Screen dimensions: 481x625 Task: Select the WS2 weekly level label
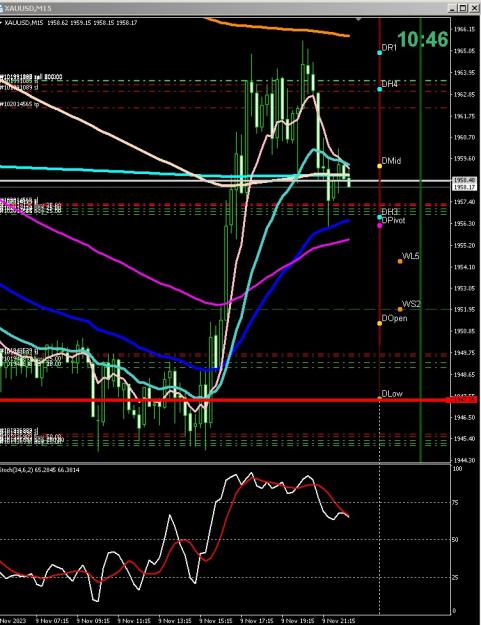(411, 304)
